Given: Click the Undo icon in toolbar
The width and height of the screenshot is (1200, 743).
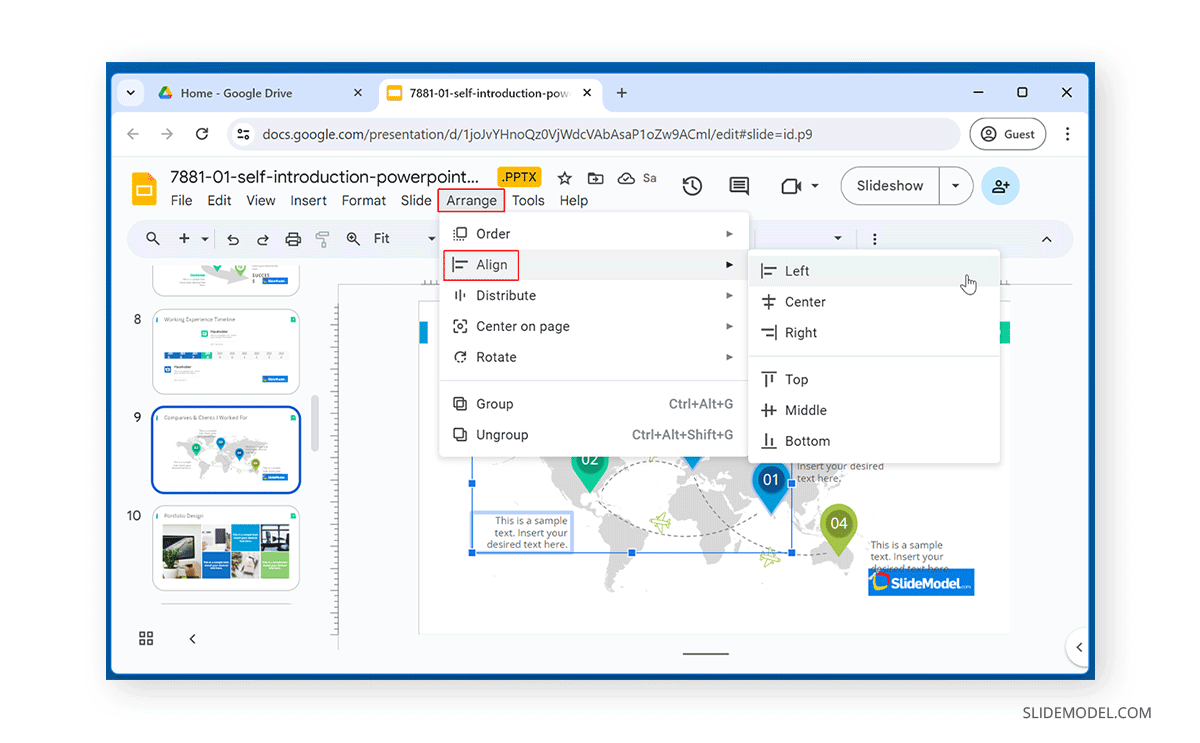Looking at the screenshot, I should click(x=233, y=238).
